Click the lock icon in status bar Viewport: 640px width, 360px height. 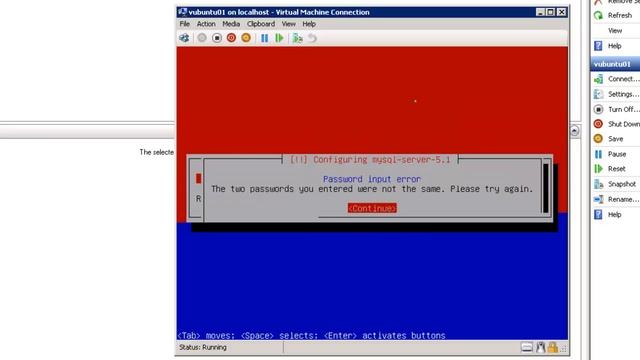553,347
